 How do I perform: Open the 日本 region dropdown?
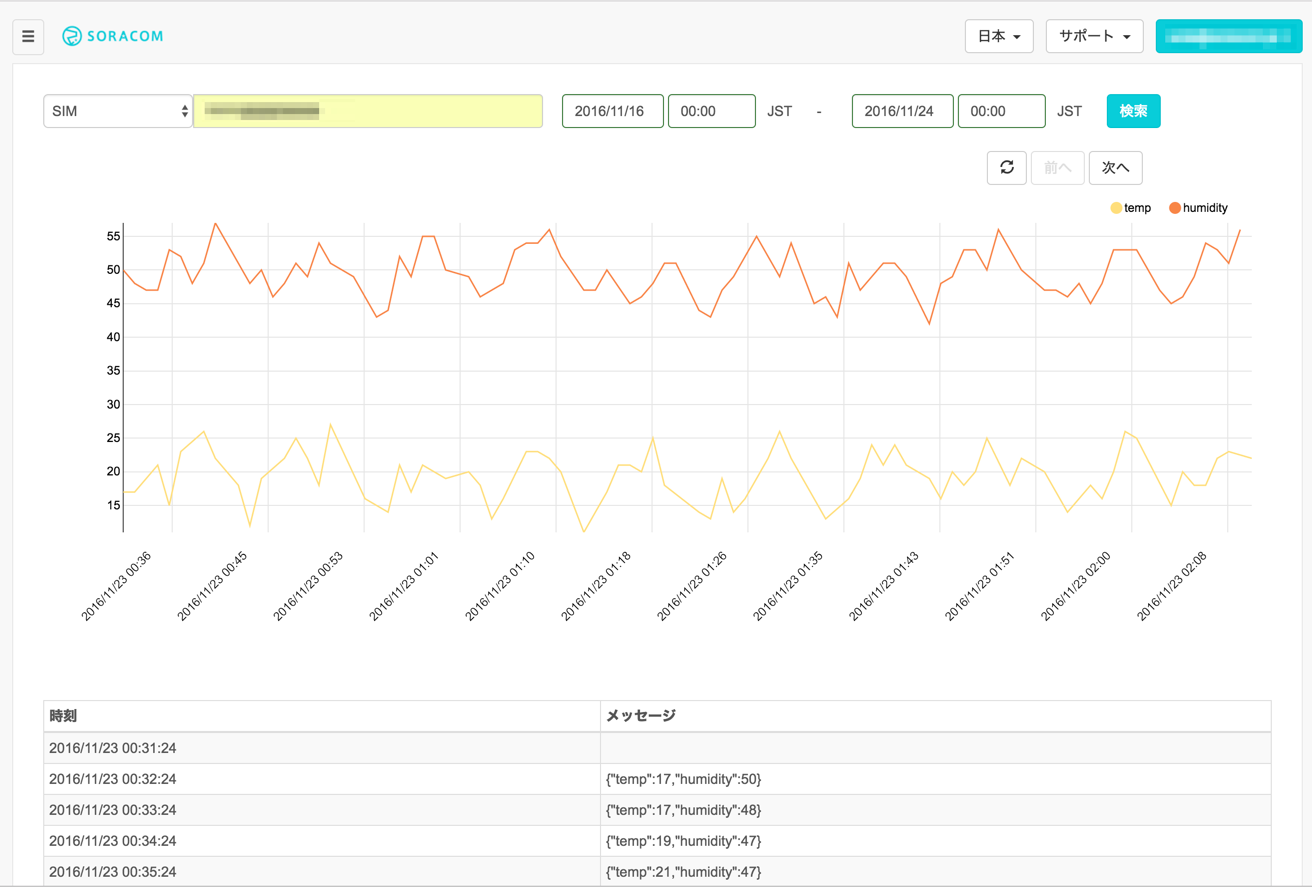click(x=999, y=36)
